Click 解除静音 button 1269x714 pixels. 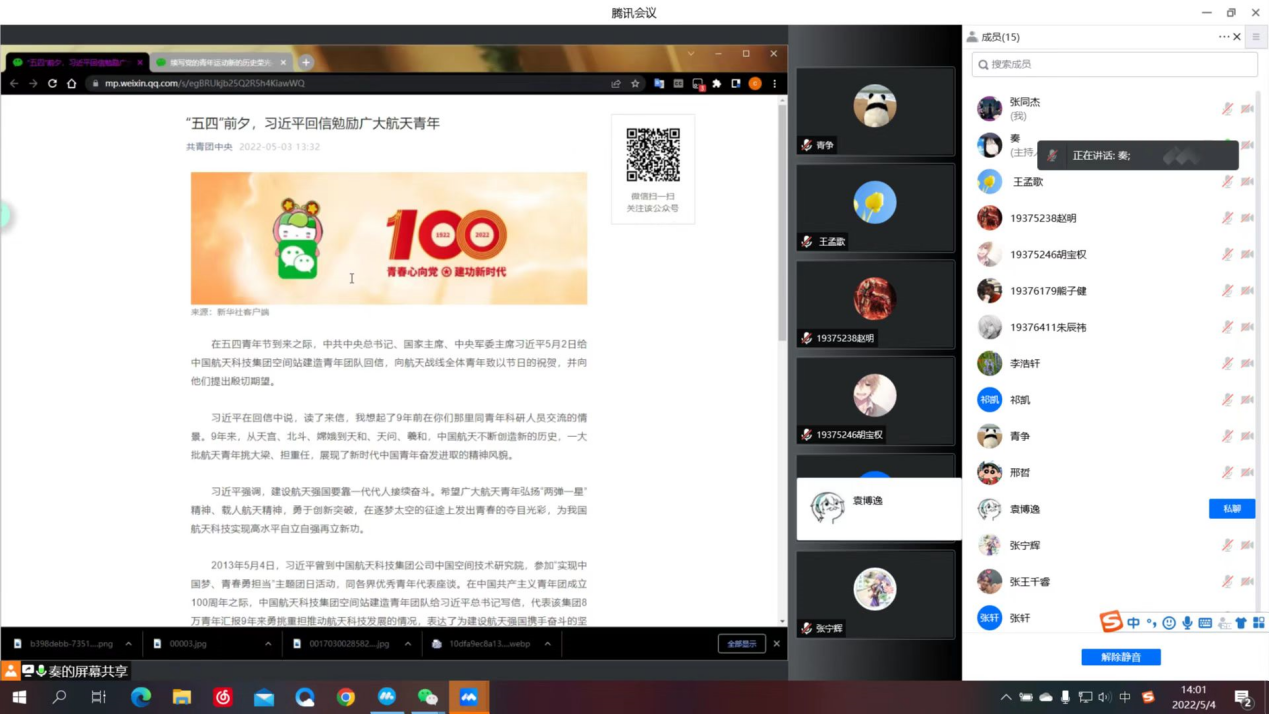tap(1120, 657)
